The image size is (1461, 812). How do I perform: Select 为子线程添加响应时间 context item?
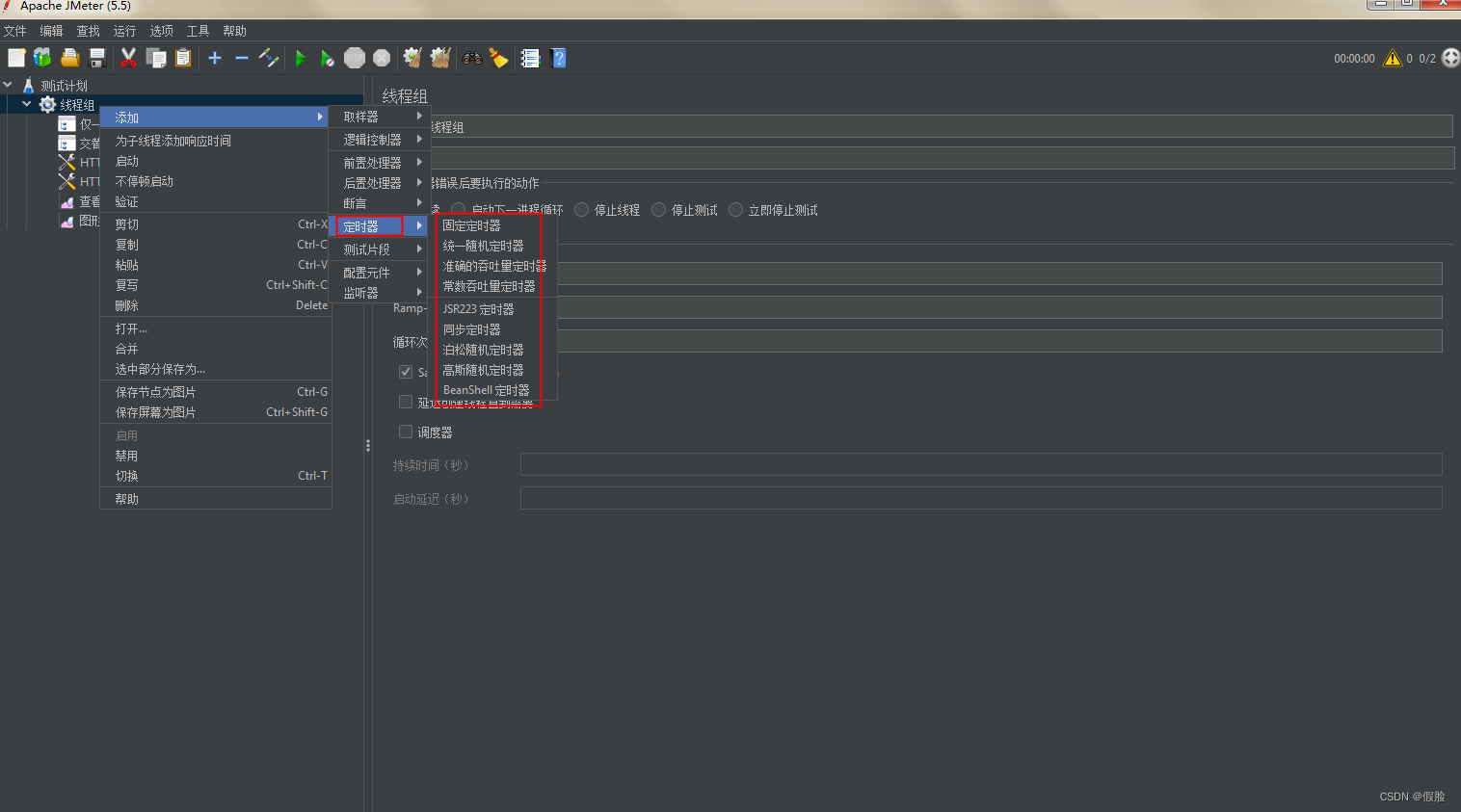click(216, 141)
